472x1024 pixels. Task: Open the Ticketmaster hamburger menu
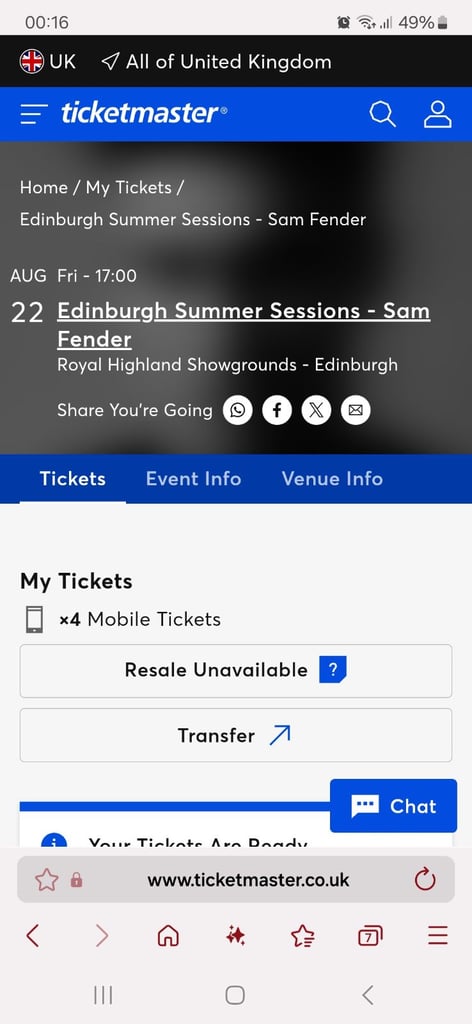34,114
